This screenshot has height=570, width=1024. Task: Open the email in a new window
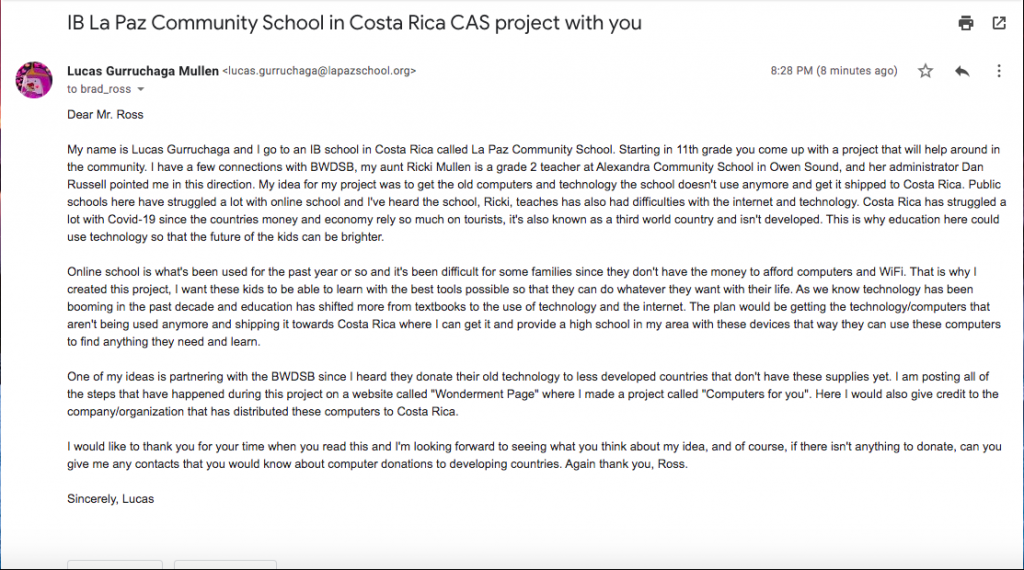(998, 23)
